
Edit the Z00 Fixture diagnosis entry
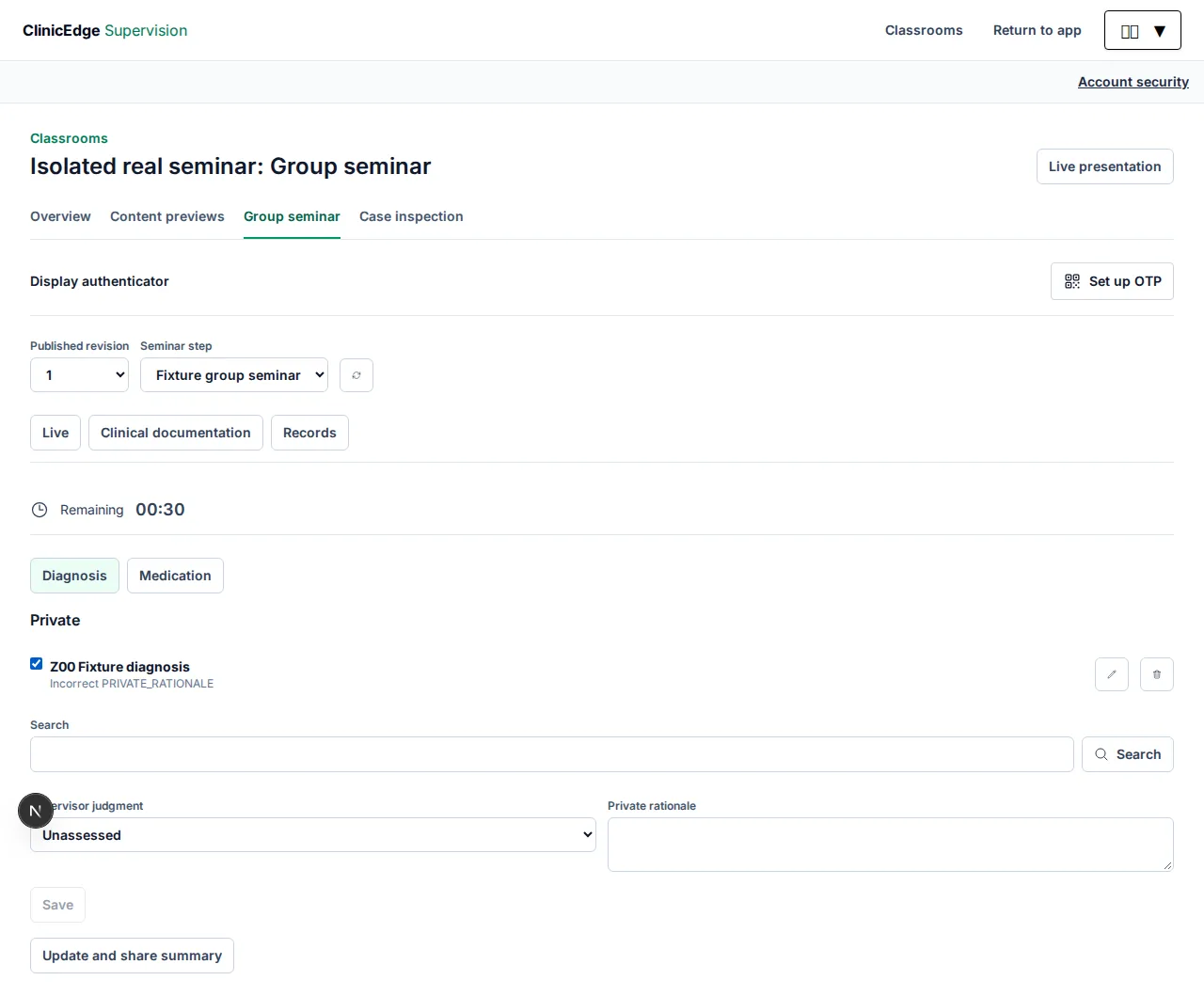coord(1112,674)
